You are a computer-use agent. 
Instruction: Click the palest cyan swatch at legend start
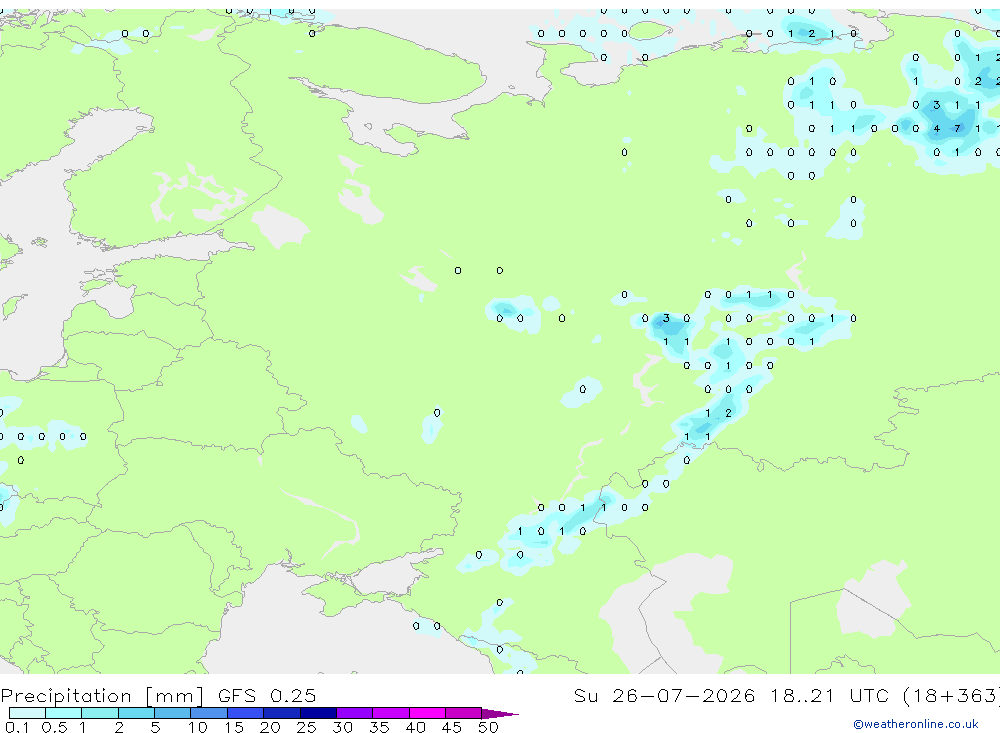pyautogui.click(x=27, y=713)
